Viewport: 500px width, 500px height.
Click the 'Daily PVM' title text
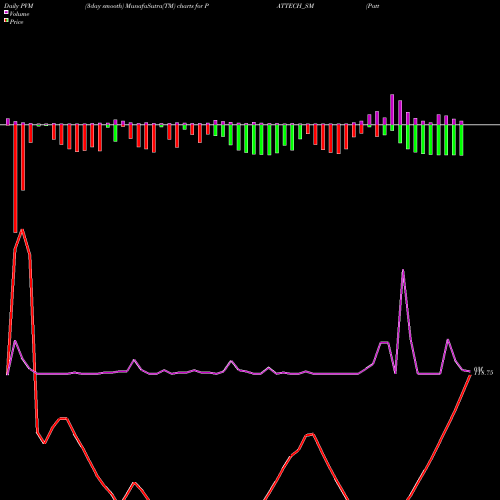point(19,6)
